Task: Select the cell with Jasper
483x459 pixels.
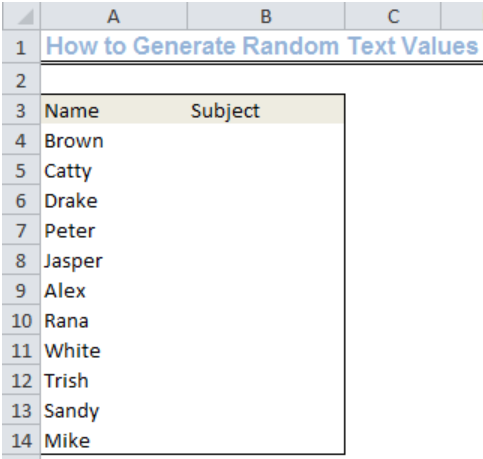Action: [x=114, y=260]
